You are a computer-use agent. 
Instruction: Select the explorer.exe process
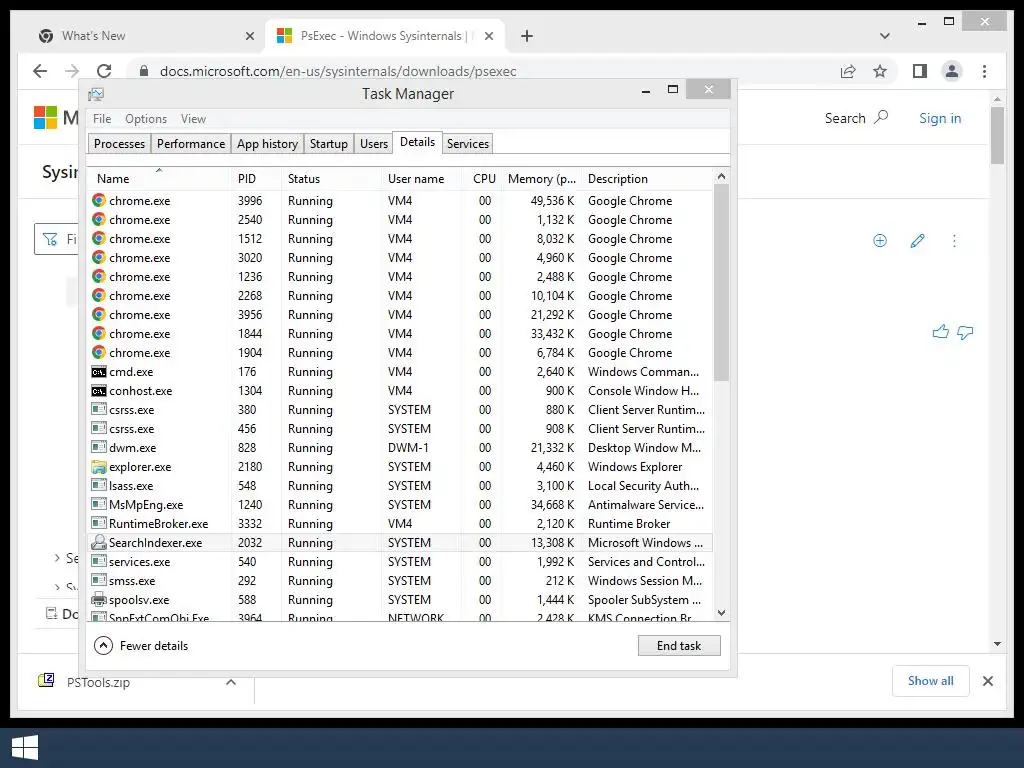[x=400, y=467]
